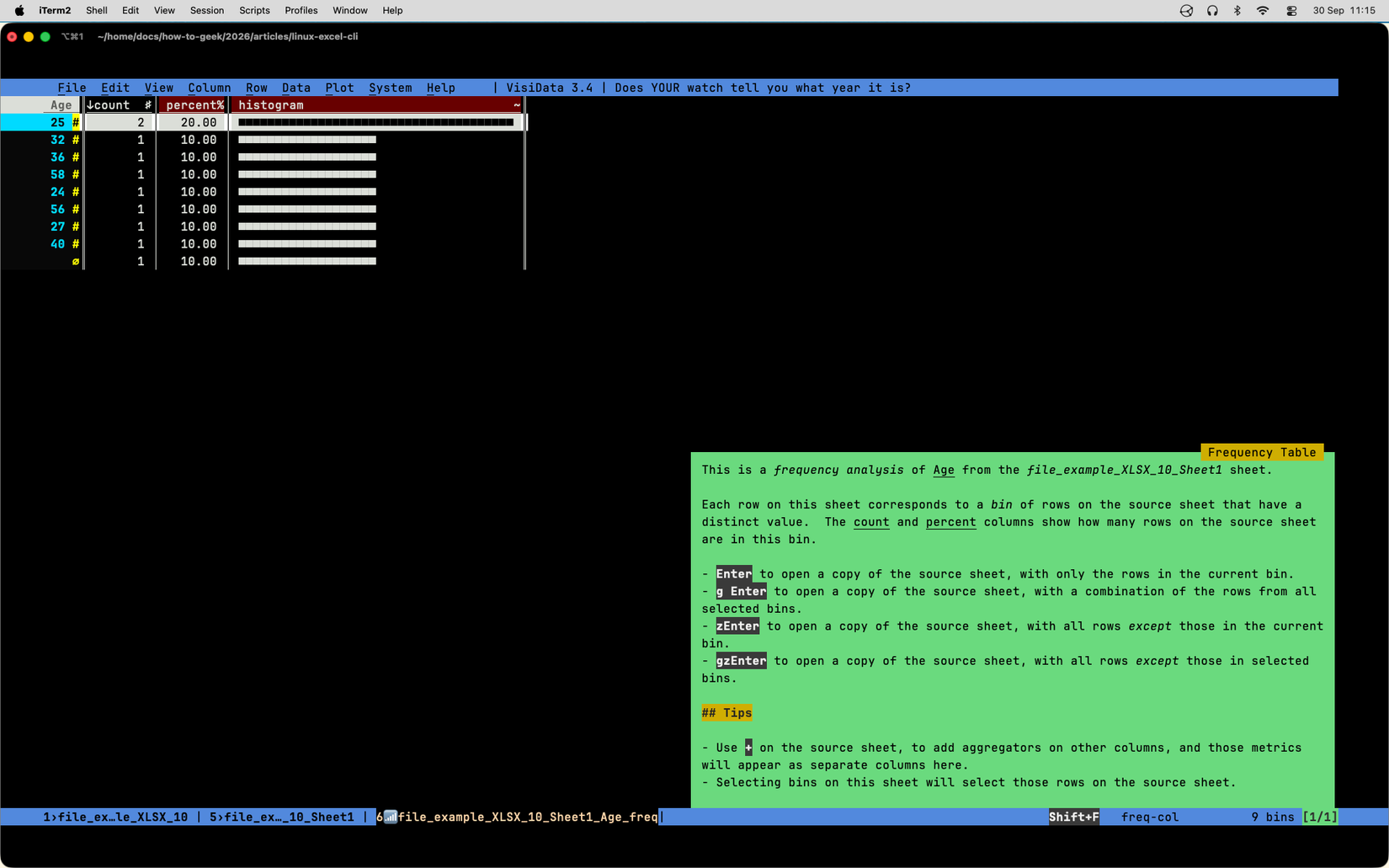Click the freq-col command in status bar
The height and width of the screenshot is (868, 1389).
1149,817
